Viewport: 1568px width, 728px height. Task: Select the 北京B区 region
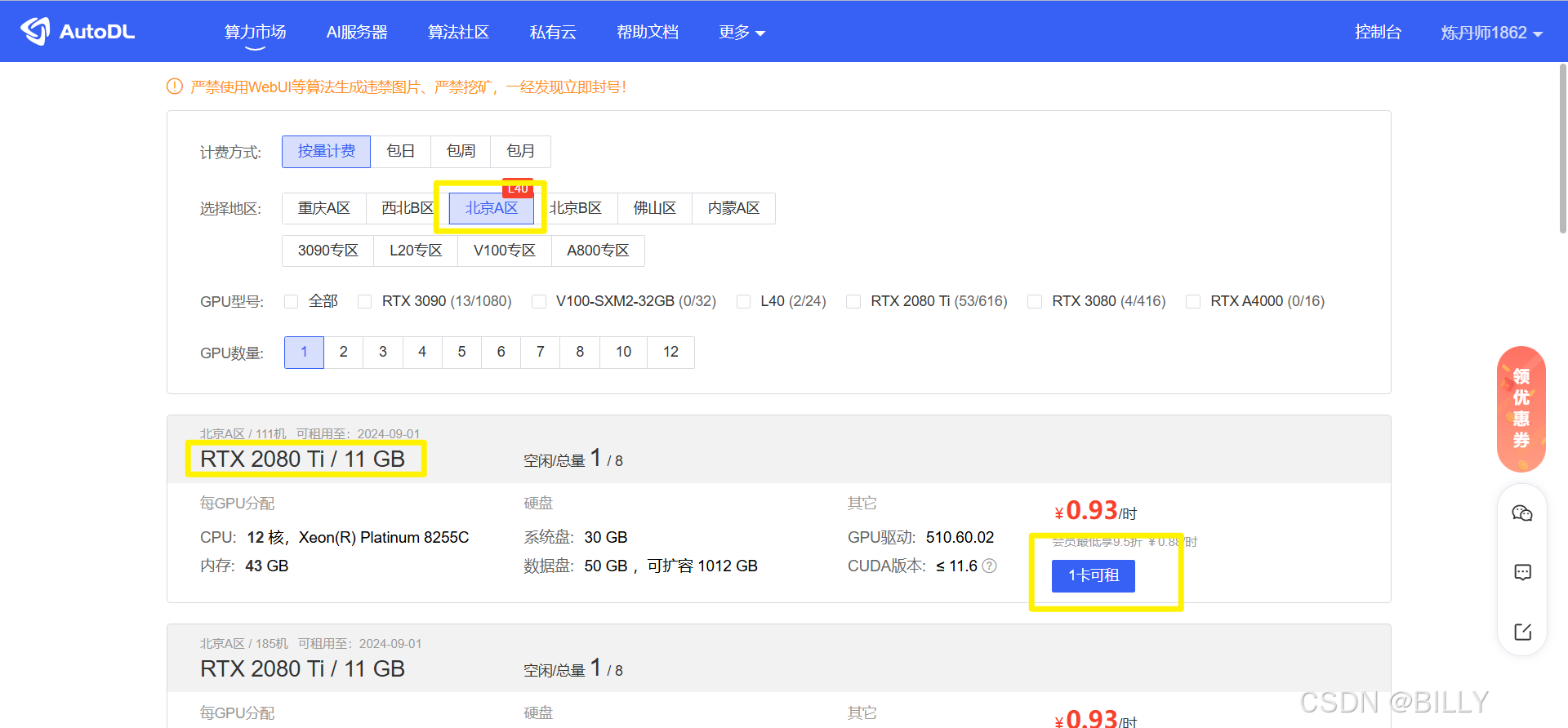click(x=576, y=208)
